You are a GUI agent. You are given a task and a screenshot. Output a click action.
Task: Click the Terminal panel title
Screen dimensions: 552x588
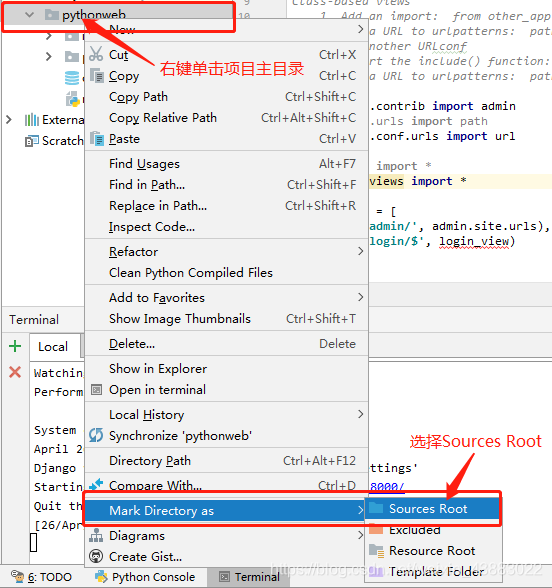point(34,320)
